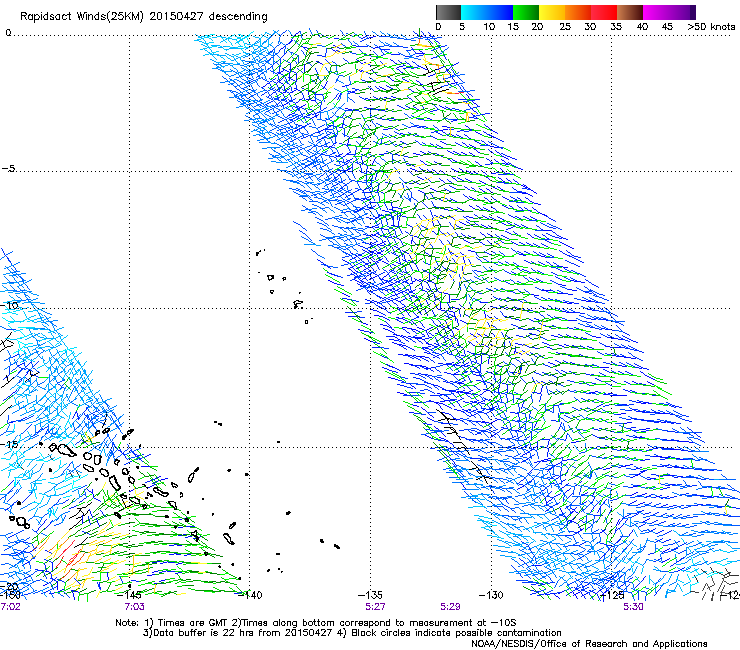Select the '-125' longitude label

(612, 595)
